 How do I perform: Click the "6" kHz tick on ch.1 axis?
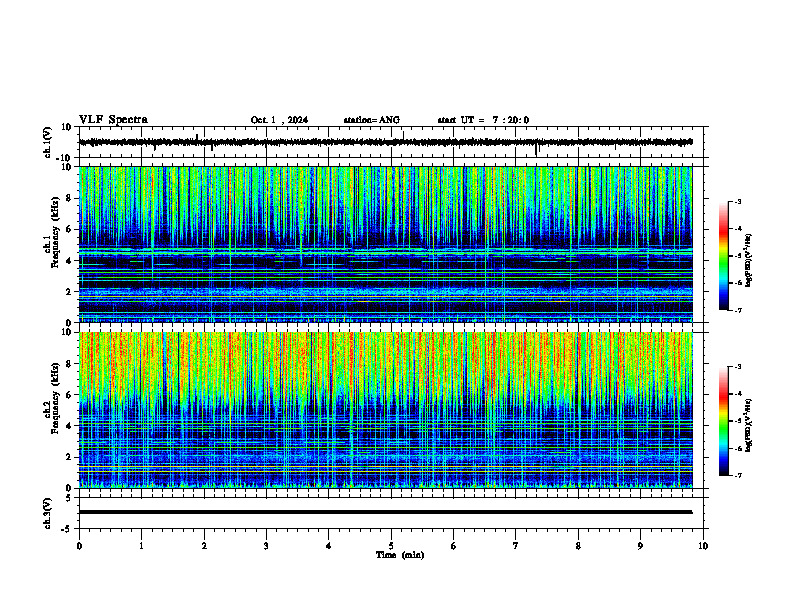pyautogui.click(x=69, y=230)
